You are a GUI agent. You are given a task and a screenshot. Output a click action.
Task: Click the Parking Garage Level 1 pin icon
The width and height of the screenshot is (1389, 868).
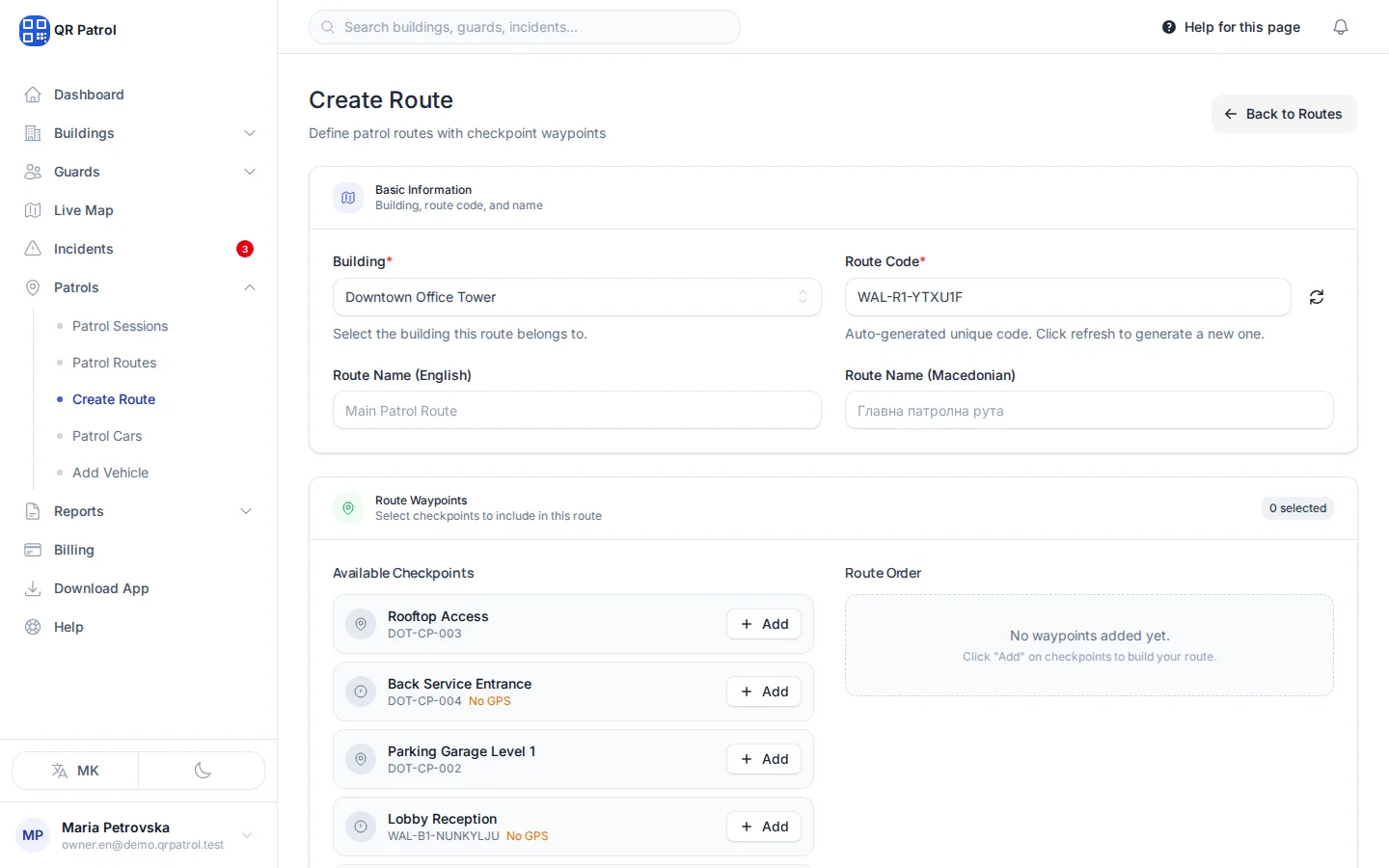click(x=361, y=759)
